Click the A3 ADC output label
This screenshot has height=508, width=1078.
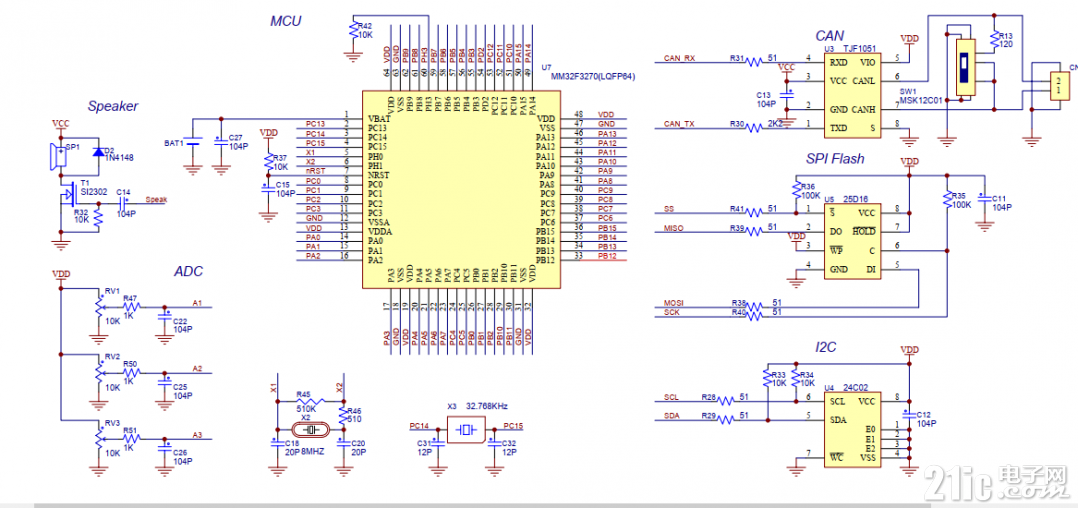[197, 434]
